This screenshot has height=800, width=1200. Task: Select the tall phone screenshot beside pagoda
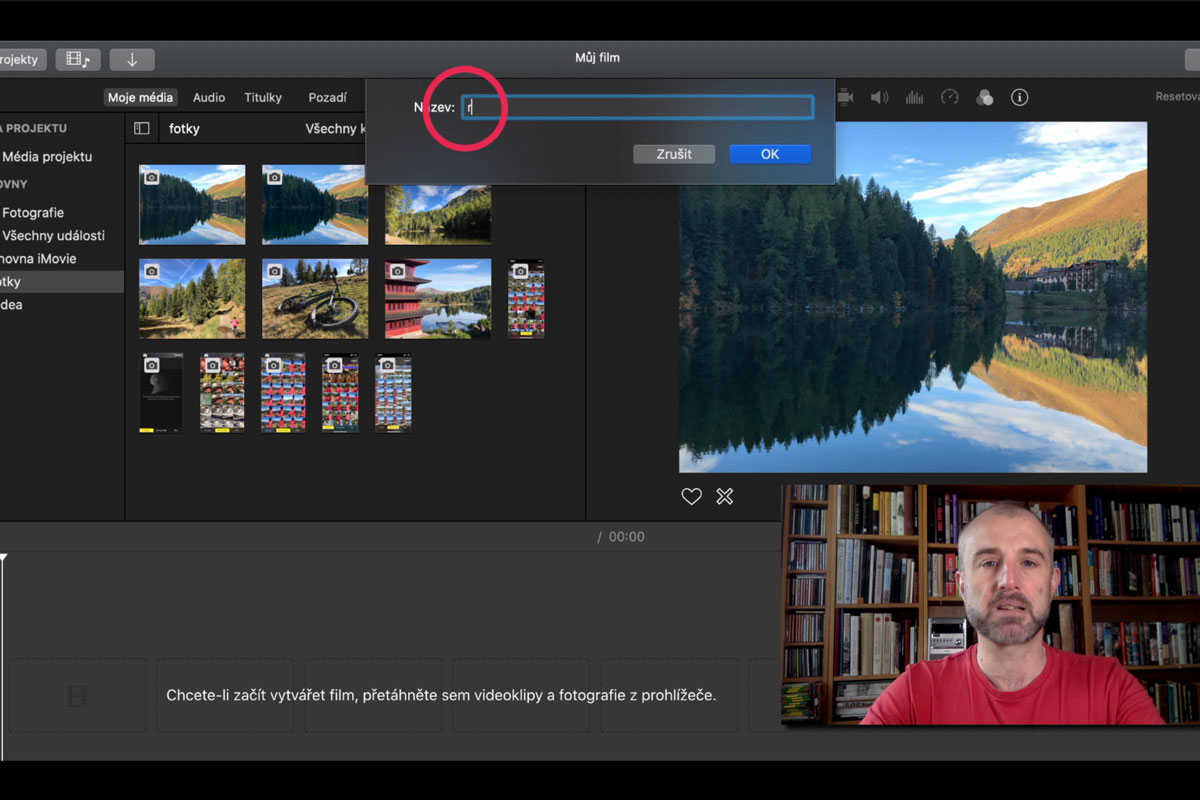coord(526,299)
